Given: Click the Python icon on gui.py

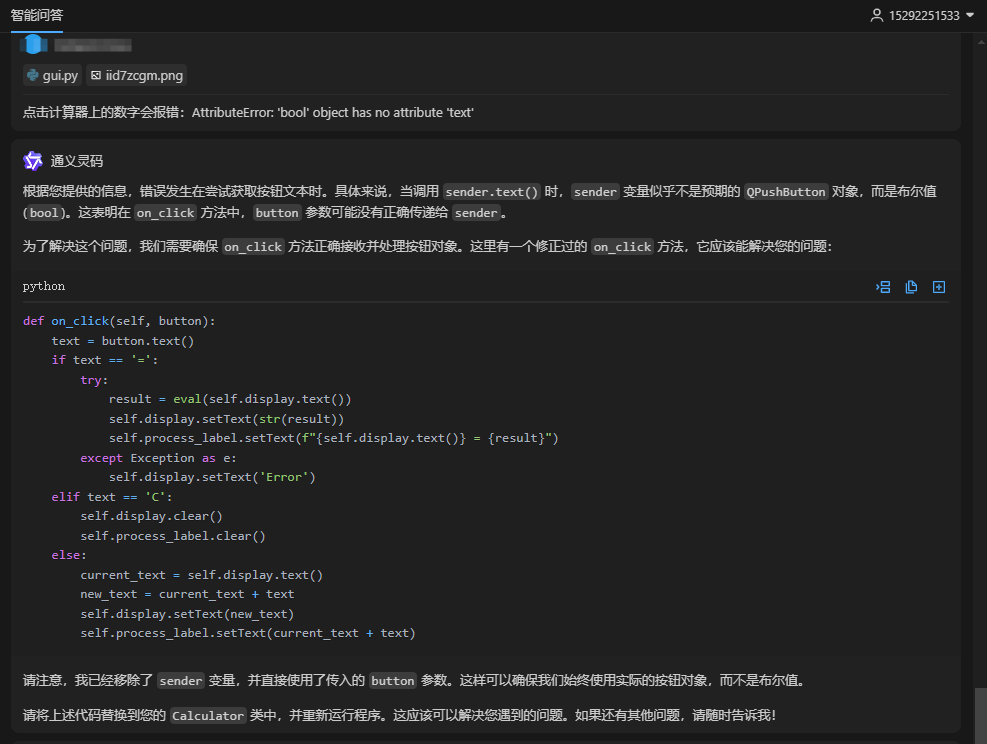Looking at the screenshot, I should (x=33, y=76).
